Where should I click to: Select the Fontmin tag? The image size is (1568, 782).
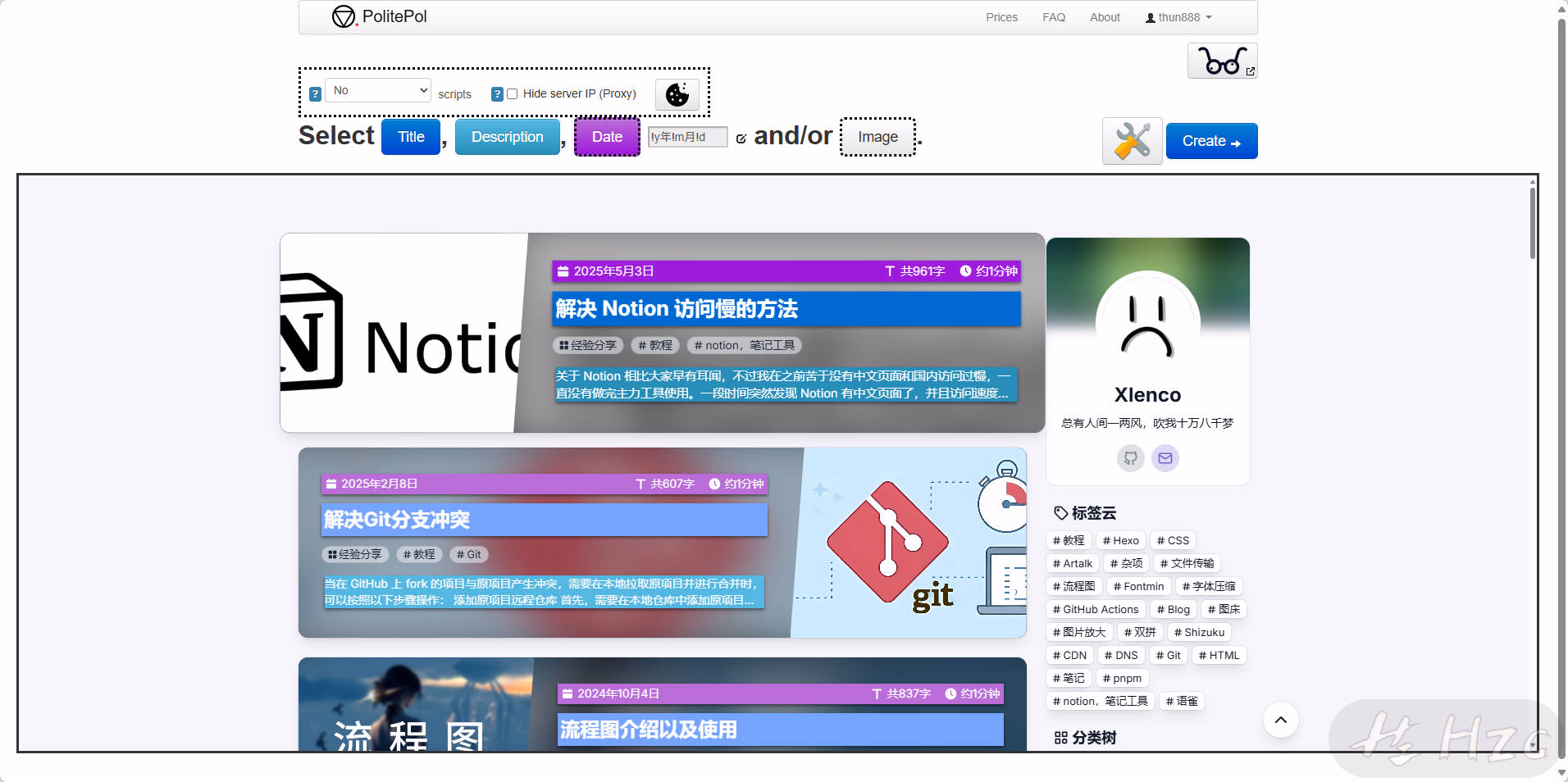pyautogui.click(x=1138, y=587)
